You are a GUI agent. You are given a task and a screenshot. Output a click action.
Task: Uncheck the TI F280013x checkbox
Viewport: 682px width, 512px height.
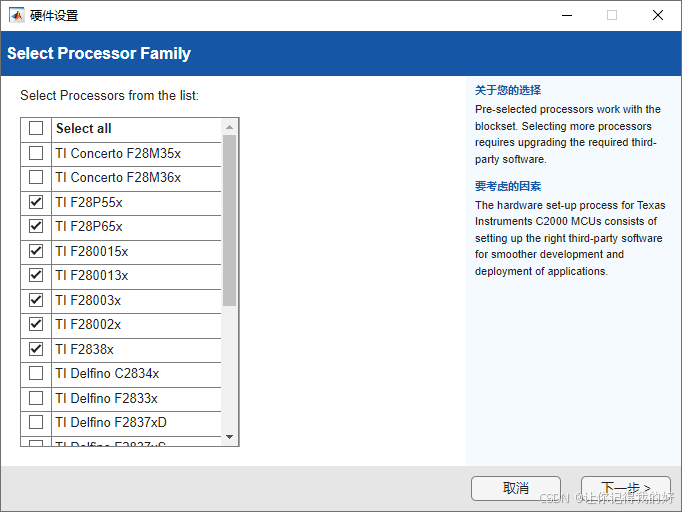pyautogui.click(x=36, y=275)
